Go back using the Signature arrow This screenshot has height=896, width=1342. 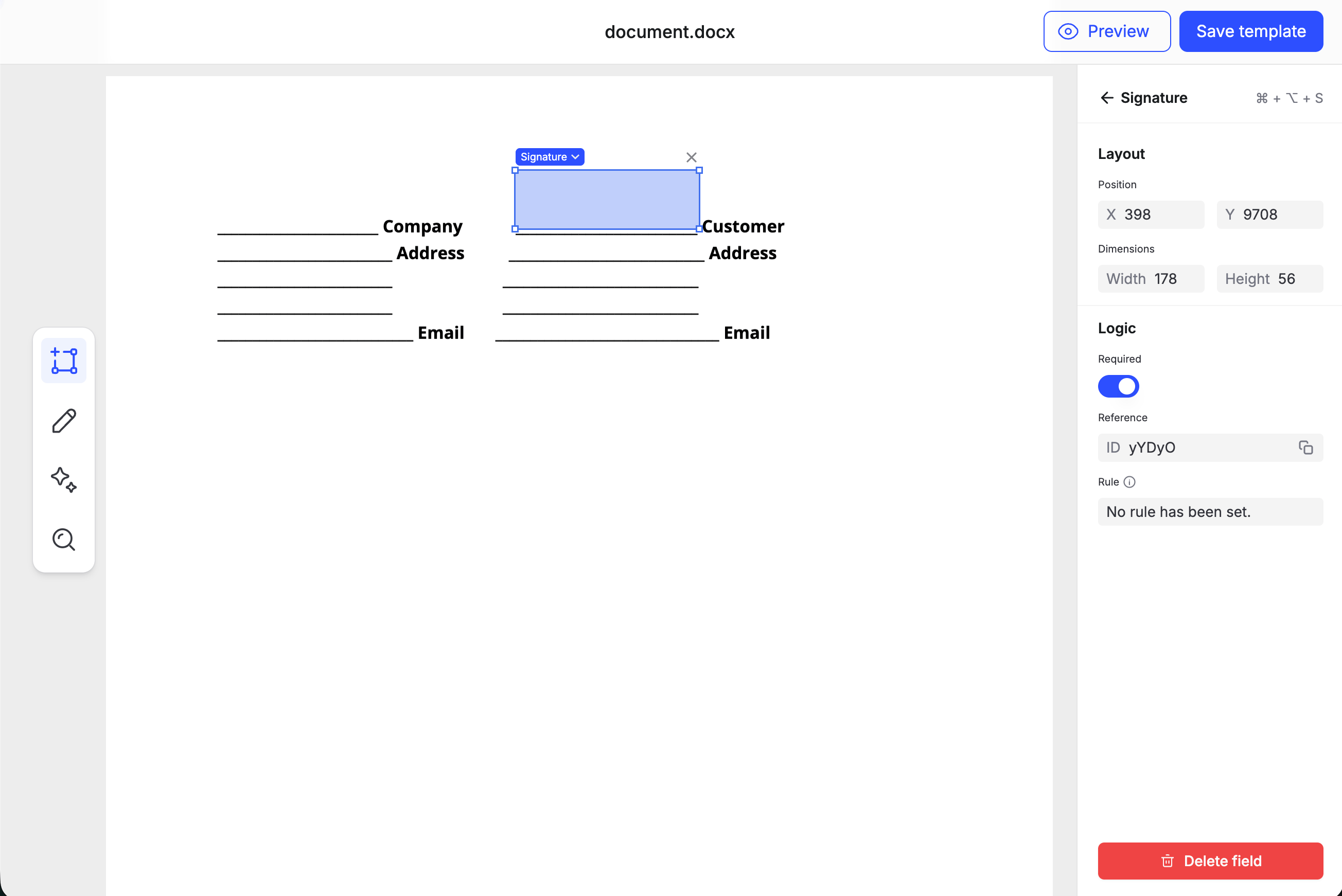point(1107,98)
